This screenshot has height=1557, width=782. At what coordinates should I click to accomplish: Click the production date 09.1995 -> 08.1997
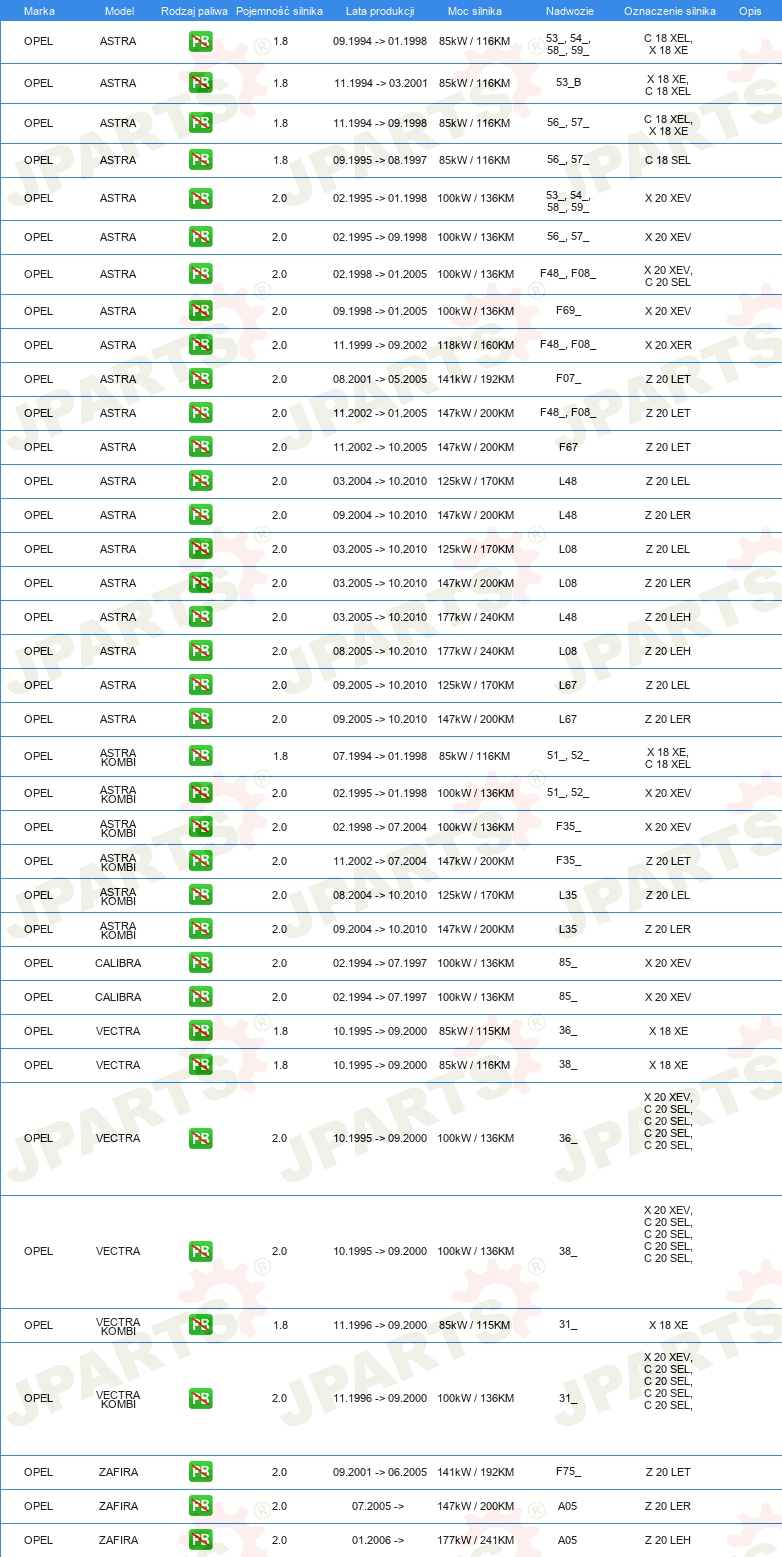pos(380,160)
